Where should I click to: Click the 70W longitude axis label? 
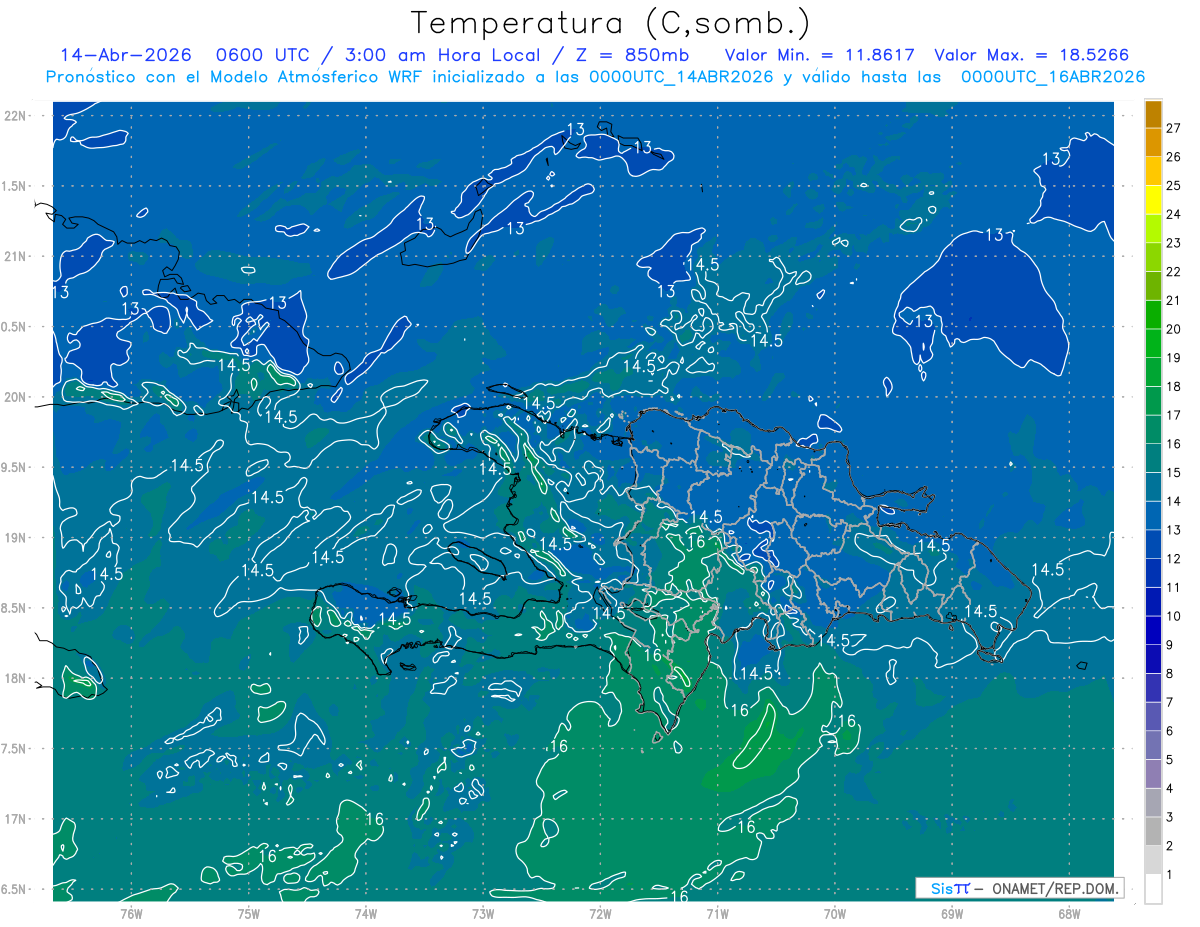835,913
